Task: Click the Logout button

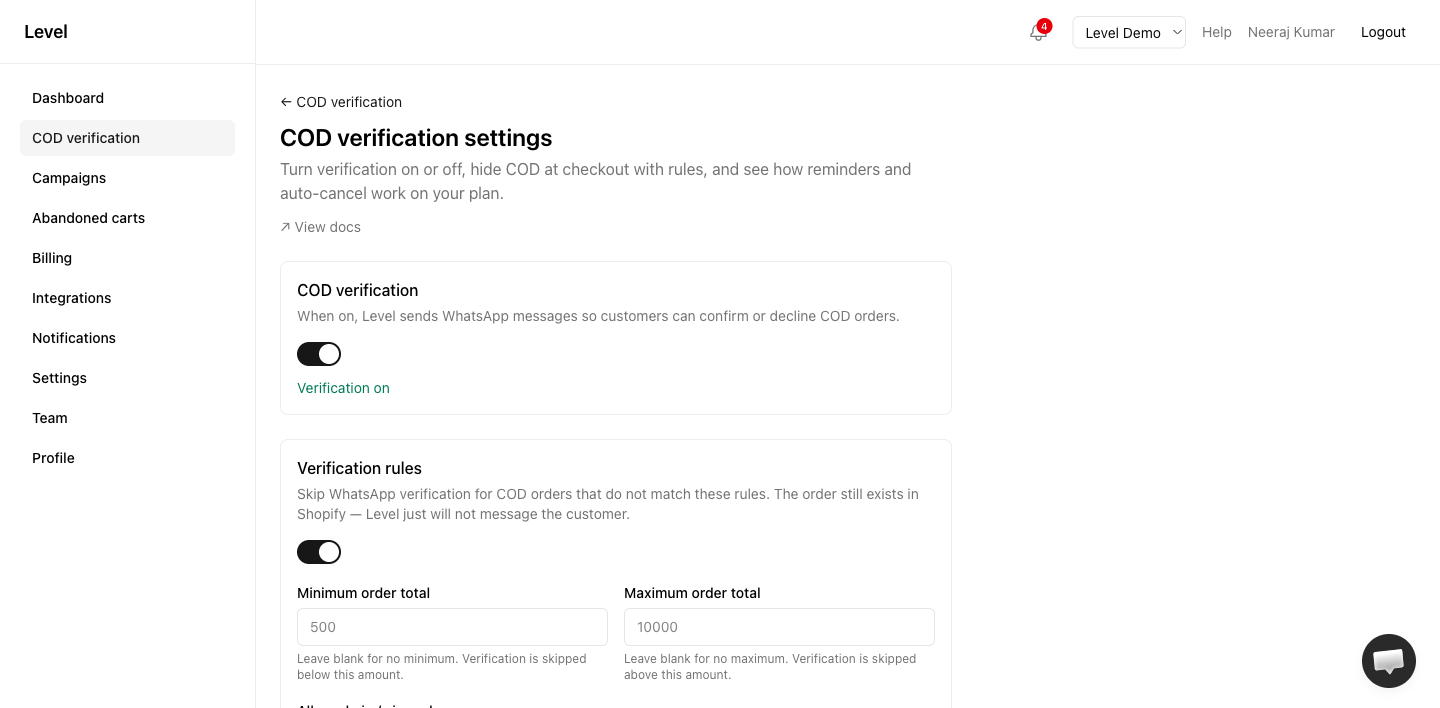Action: (1383, 32)
